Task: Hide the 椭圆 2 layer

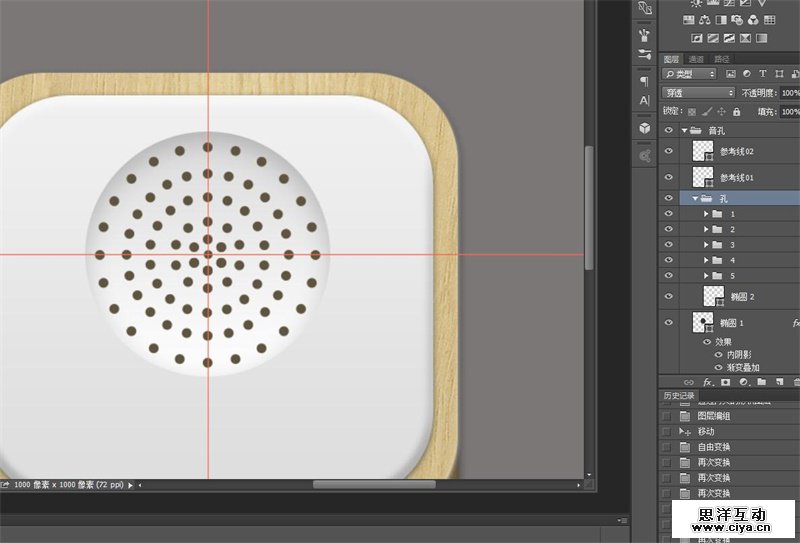Action: (669, 296)
